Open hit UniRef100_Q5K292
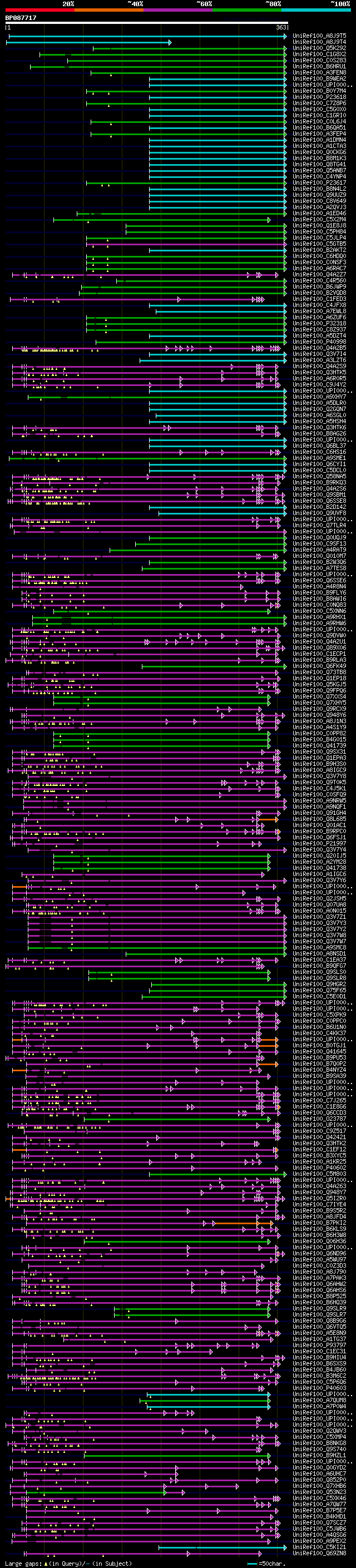 click(319, 48)
